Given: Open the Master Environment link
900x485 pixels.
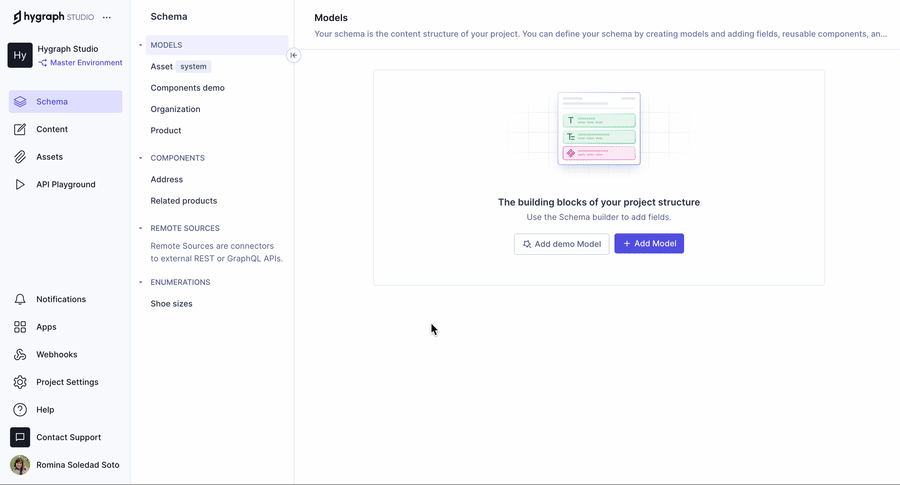Looking at the screenshot, I should click(x=80, y=63).
